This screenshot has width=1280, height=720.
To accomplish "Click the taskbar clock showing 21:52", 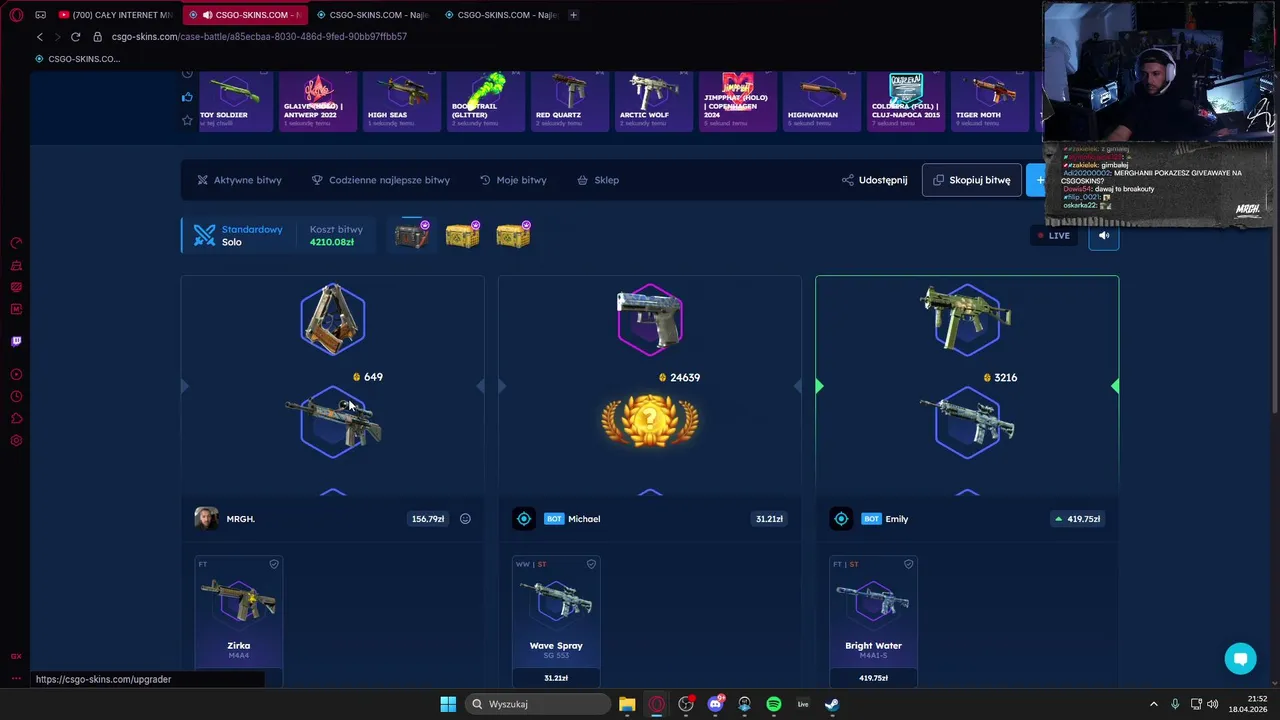I will pyautogui.click(x=1248, y=704).
